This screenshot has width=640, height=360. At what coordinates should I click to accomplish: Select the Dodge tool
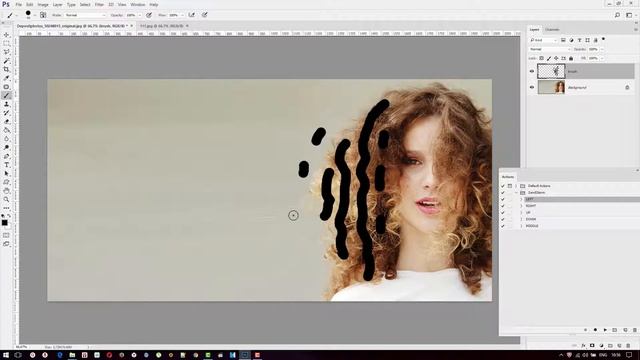(6, 147)
